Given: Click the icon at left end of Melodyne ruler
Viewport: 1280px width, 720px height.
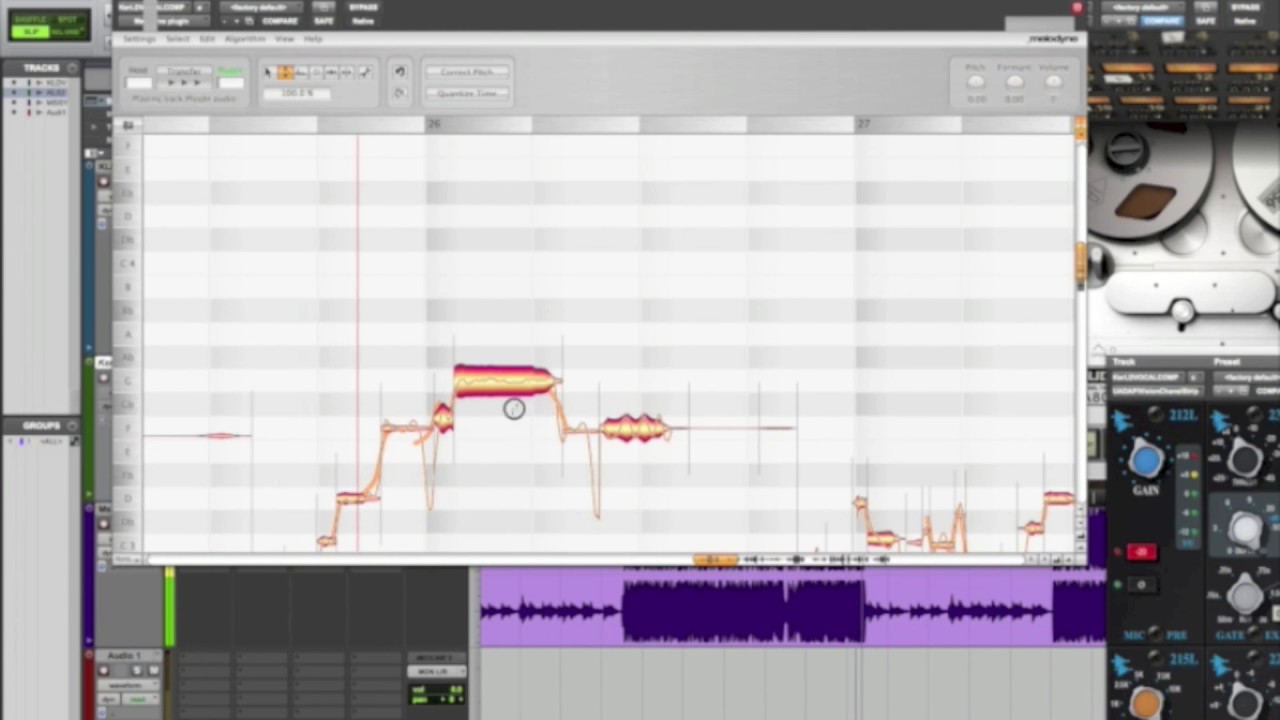Looking at the screenshot, I should pyautogui.click(x=127, y=125).
